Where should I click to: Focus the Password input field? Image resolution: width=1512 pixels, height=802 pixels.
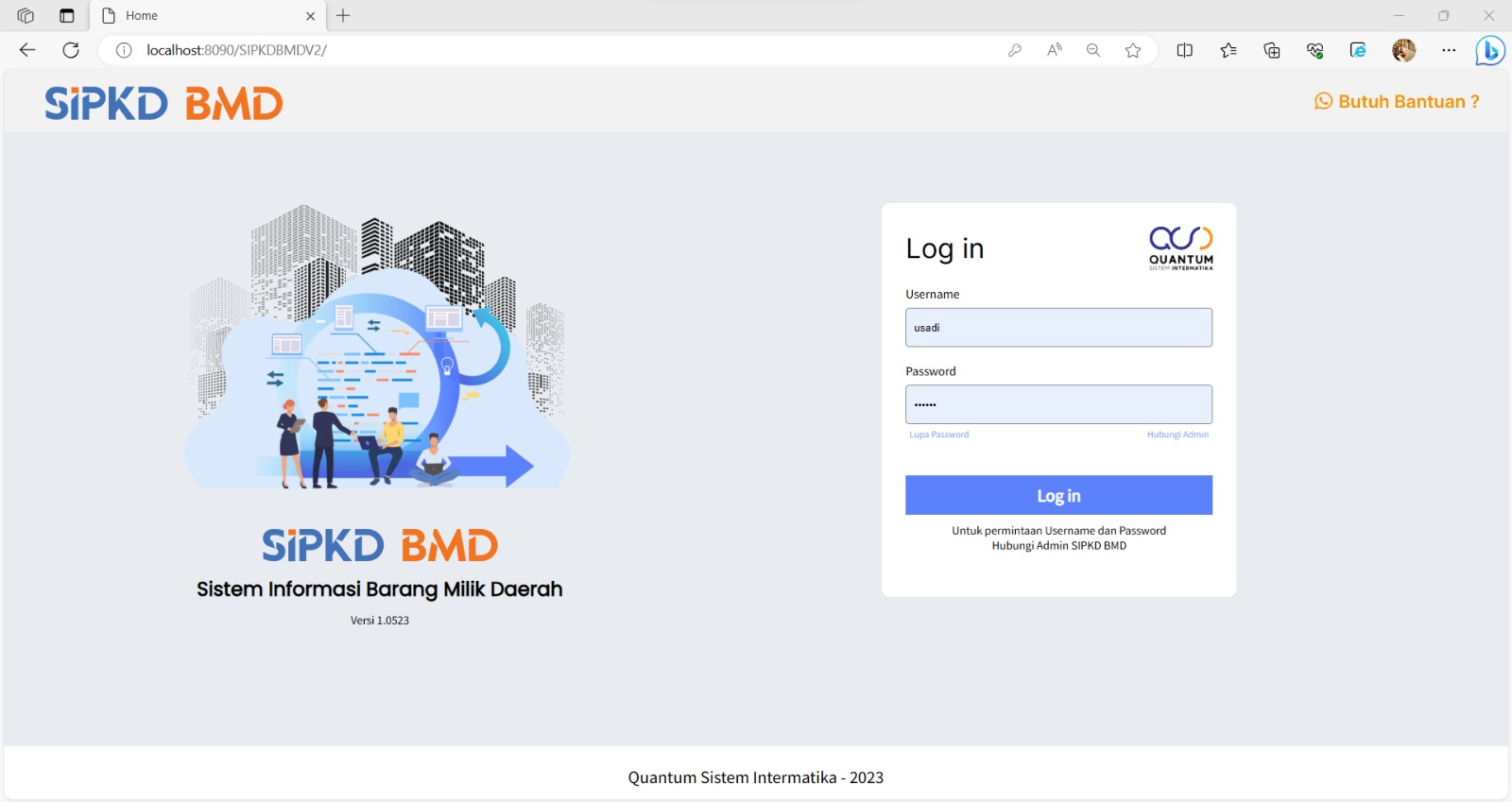(1058, 404)
